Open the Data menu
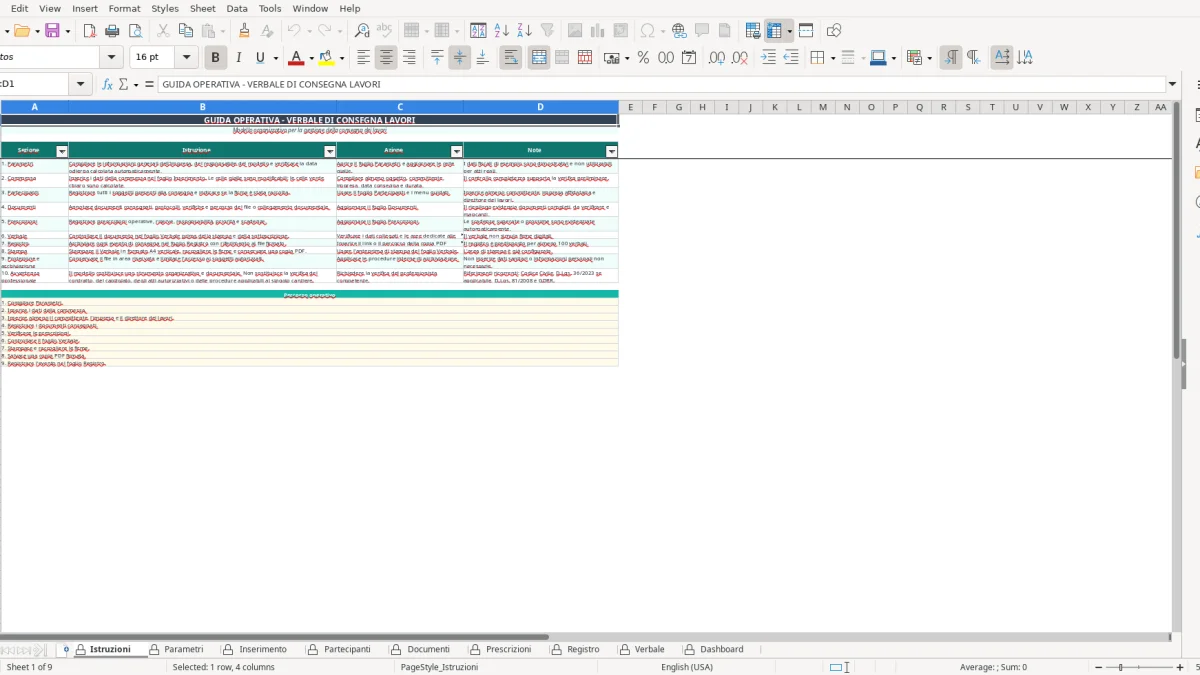This screenshot has height=675, width=1200. [x=237, y=8]
